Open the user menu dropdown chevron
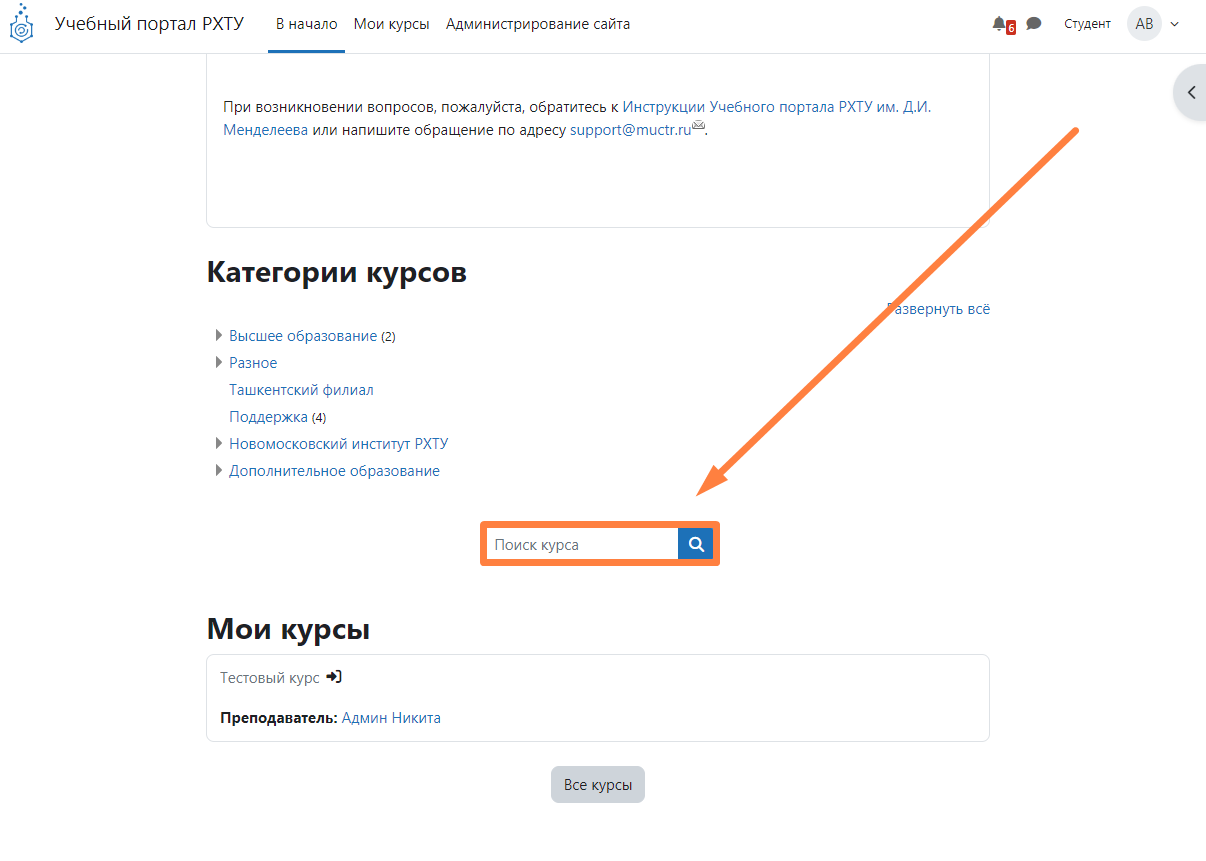The width and height of the screenshot is (1206, 861). pyautogui.click(x=1174, y=24)
